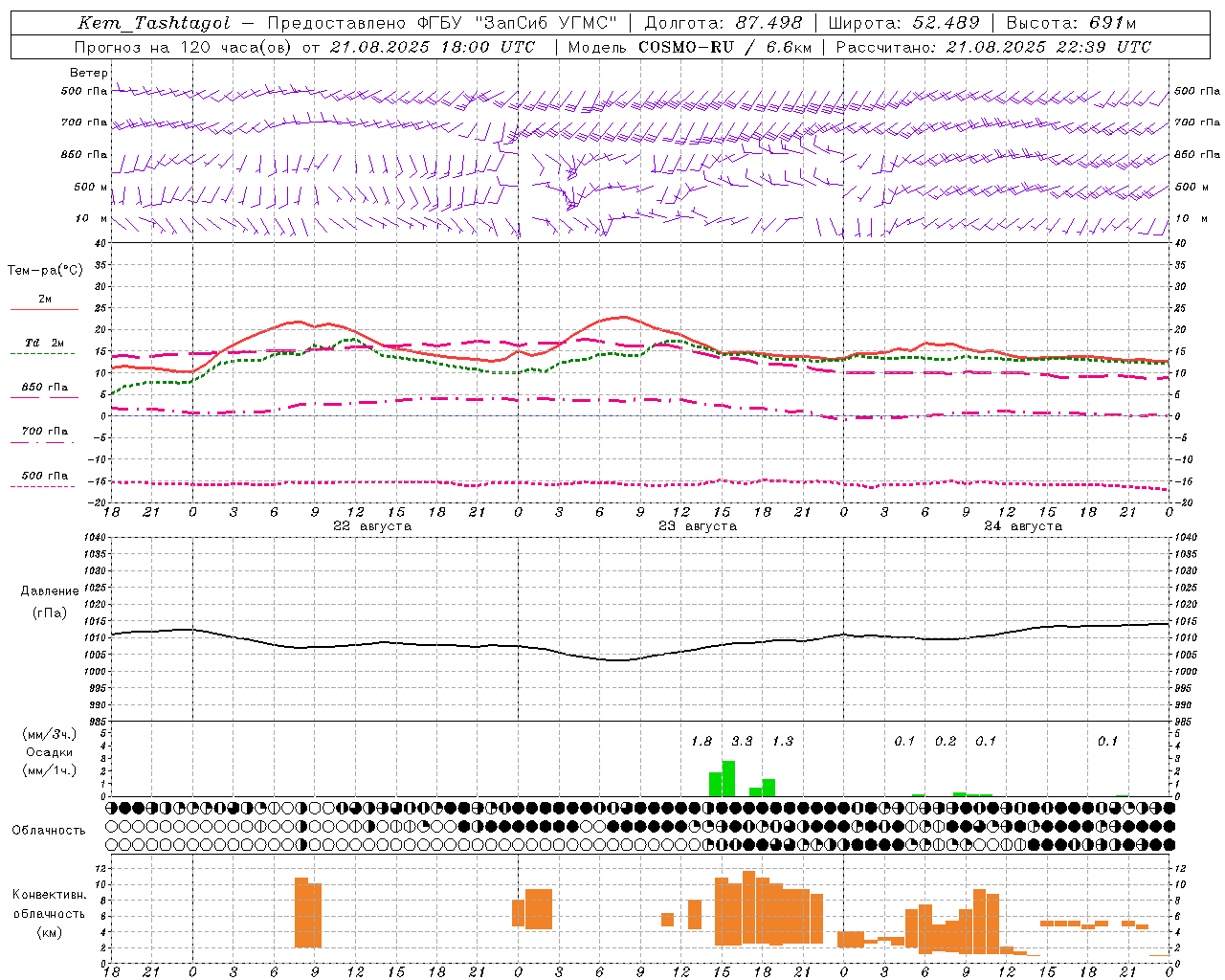This screenshot has height=980, width=1225.
Task: Click the 1.8 precipitation amount
Action: [x=702, y=741]
